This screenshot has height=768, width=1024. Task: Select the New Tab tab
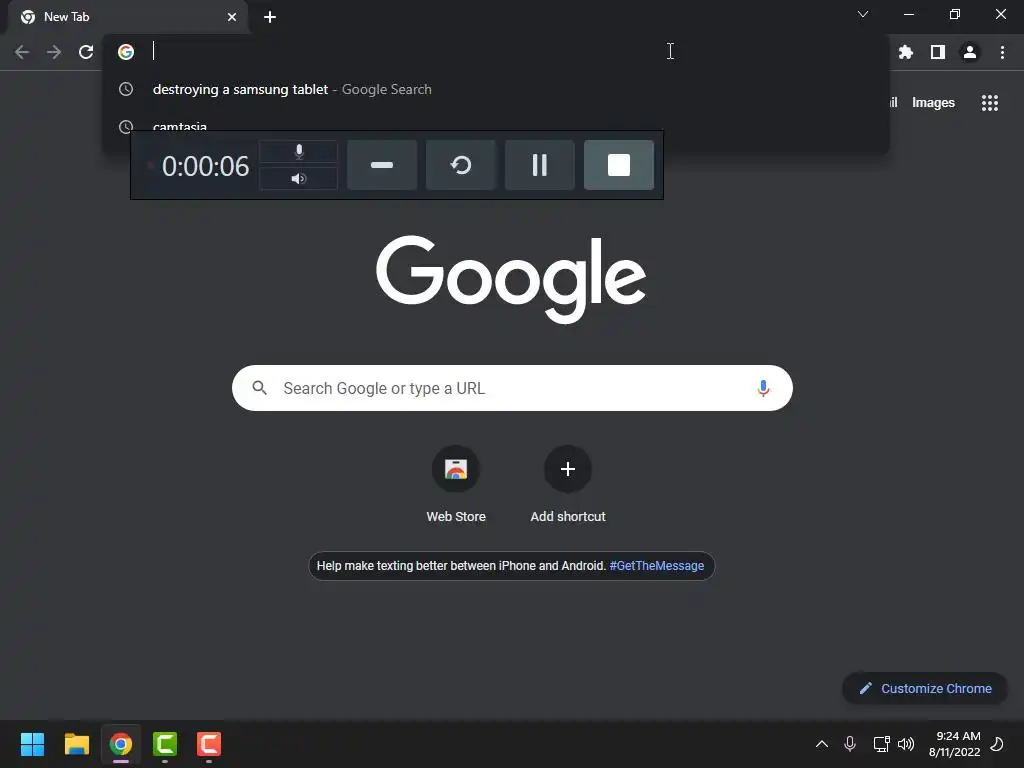128,17
